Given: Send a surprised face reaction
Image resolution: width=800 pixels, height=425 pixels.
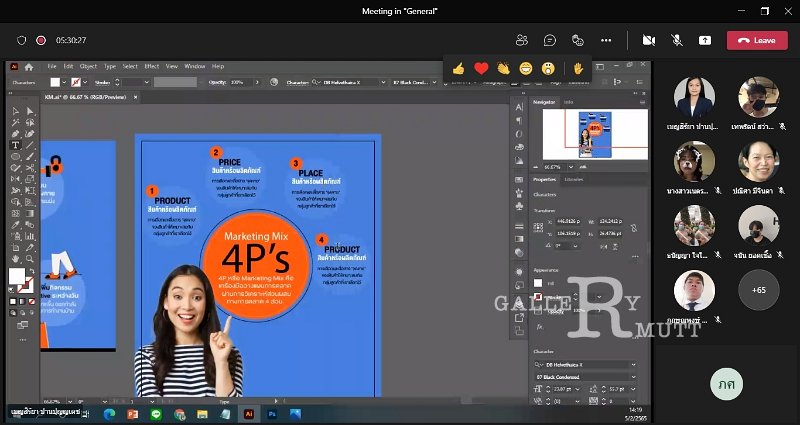Looking at the screenshot, I should tap(548, 68).
